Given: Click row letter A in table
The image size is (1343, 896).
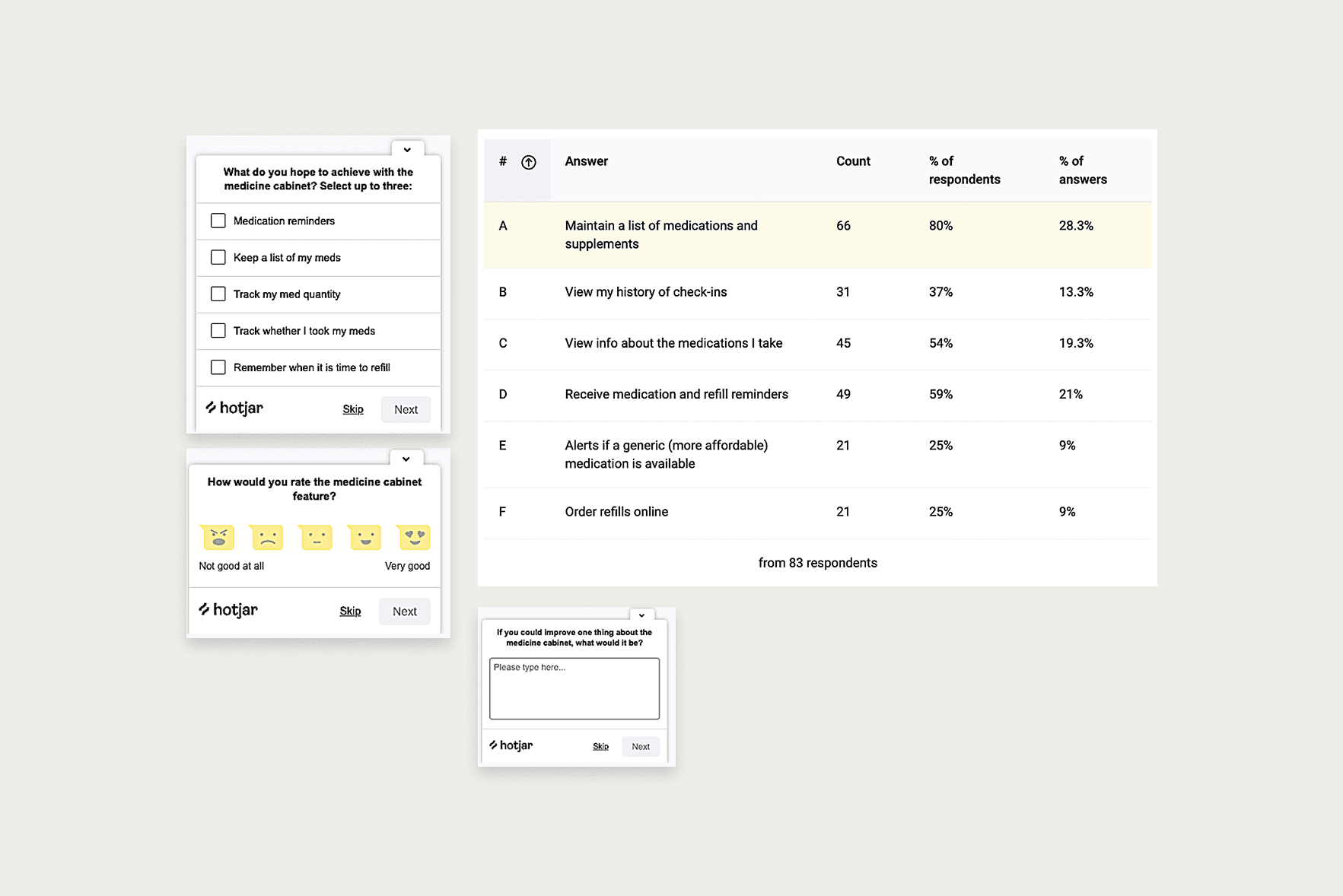Looking at the screenshot, I should click(503, 226).
